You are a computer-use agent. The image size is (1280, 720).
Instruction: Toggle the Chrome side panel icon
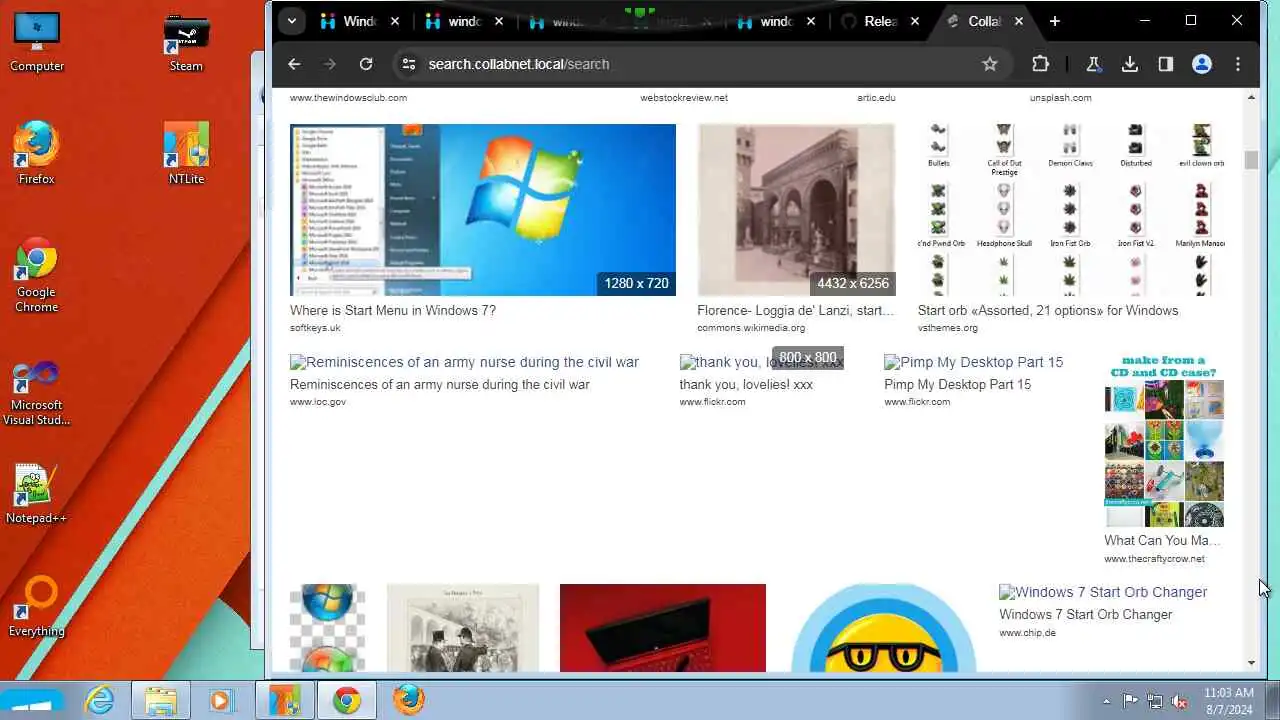[x=1166, y=64]
